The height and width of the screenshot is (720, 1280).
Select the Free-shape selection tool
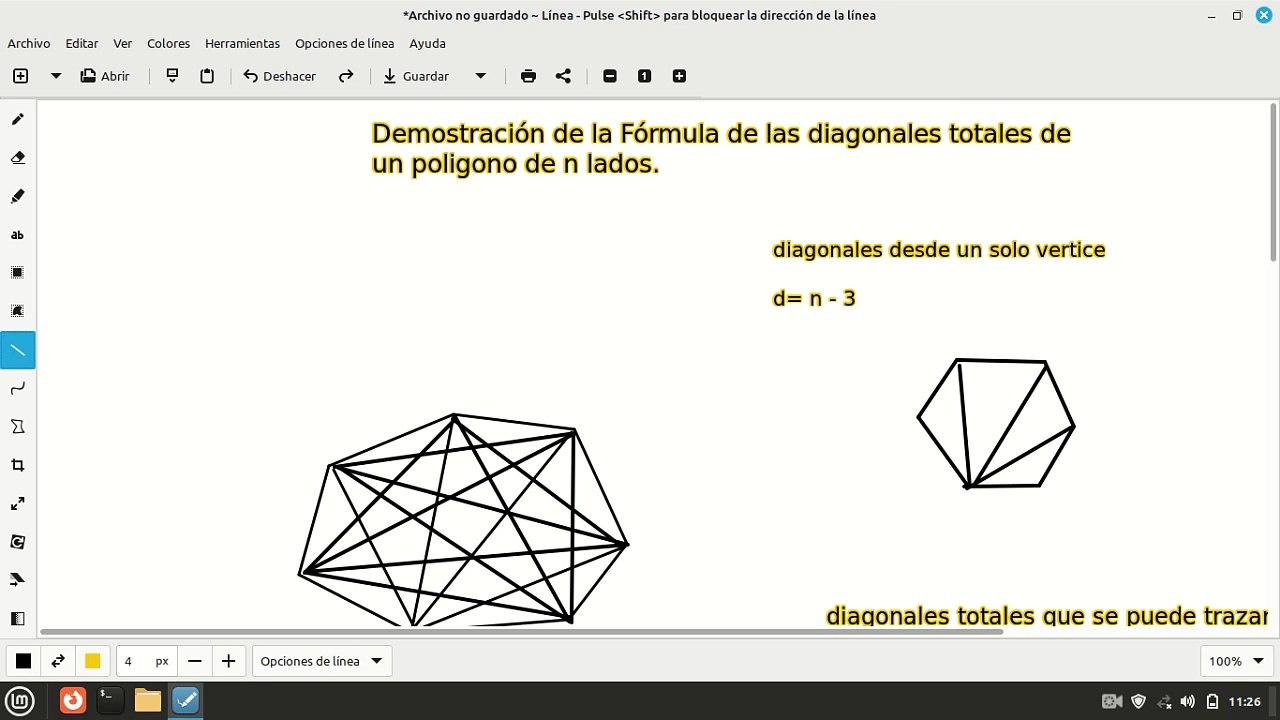pos(17,311)
